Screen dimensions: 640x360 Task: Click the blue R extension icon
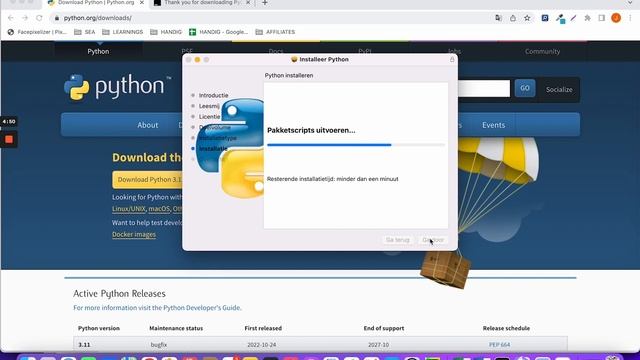pos(545,18)
